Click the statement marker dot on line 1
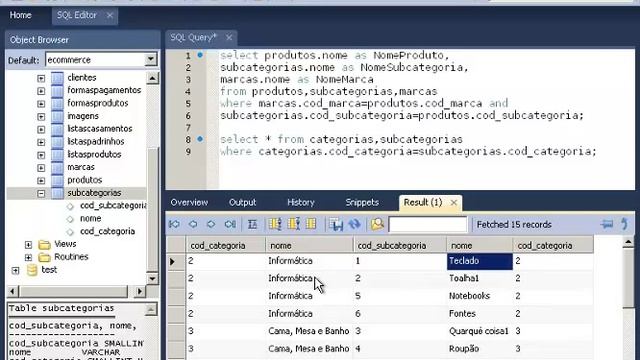 200,55
